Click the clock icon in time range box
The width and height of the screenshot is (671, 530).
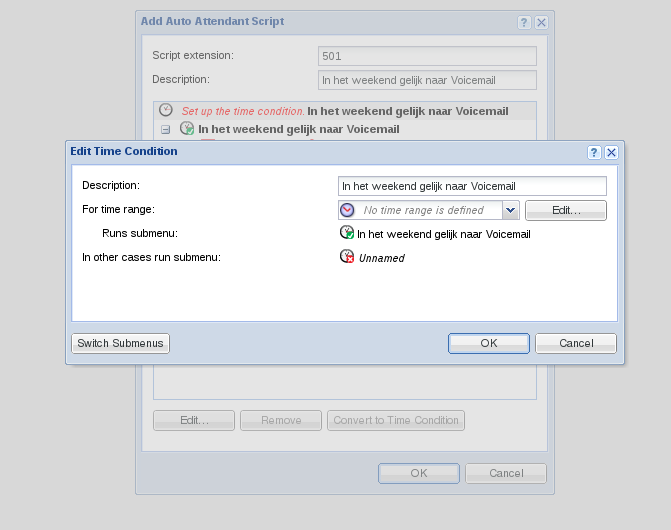(347, 210)
